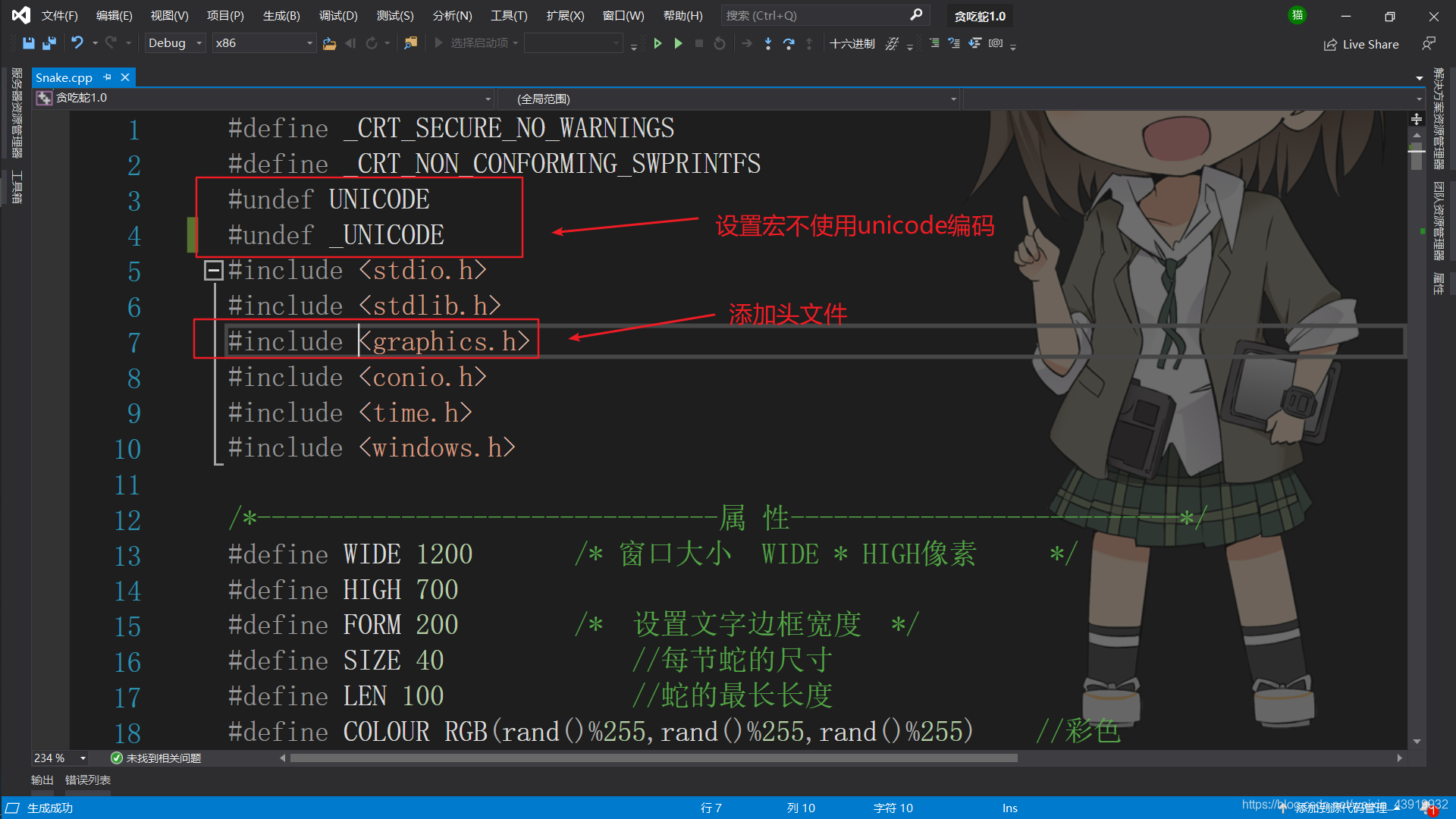Viewport: 1456px width, 819px height.
Task: Undo the last edit
Action: (x=77, y=43)
